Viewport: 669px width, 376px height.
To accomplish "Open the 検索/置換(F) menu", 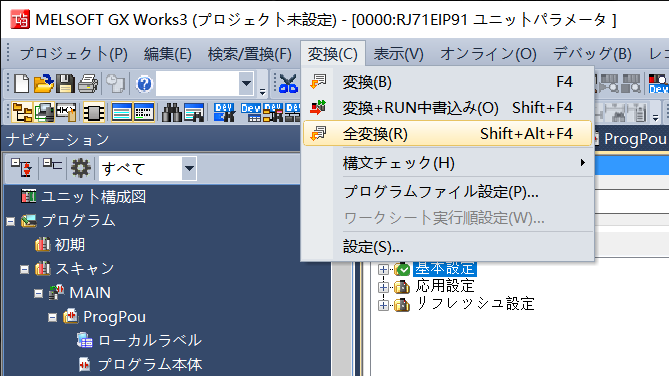I will tap(250, 54).
